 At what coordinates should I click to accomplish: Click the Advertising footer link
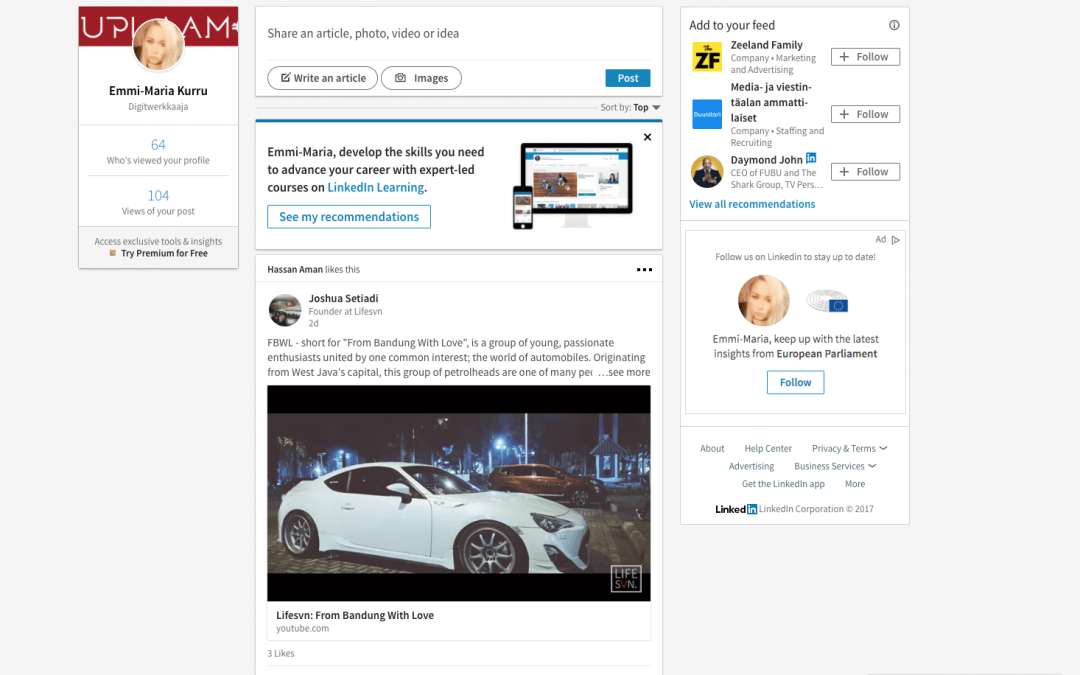click(751, 466)
